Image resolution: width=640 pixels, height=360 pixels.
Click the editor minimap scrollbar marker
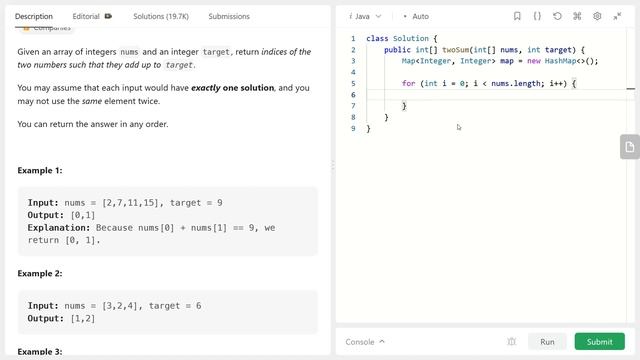pyautogui.click(x=631, y=89)
